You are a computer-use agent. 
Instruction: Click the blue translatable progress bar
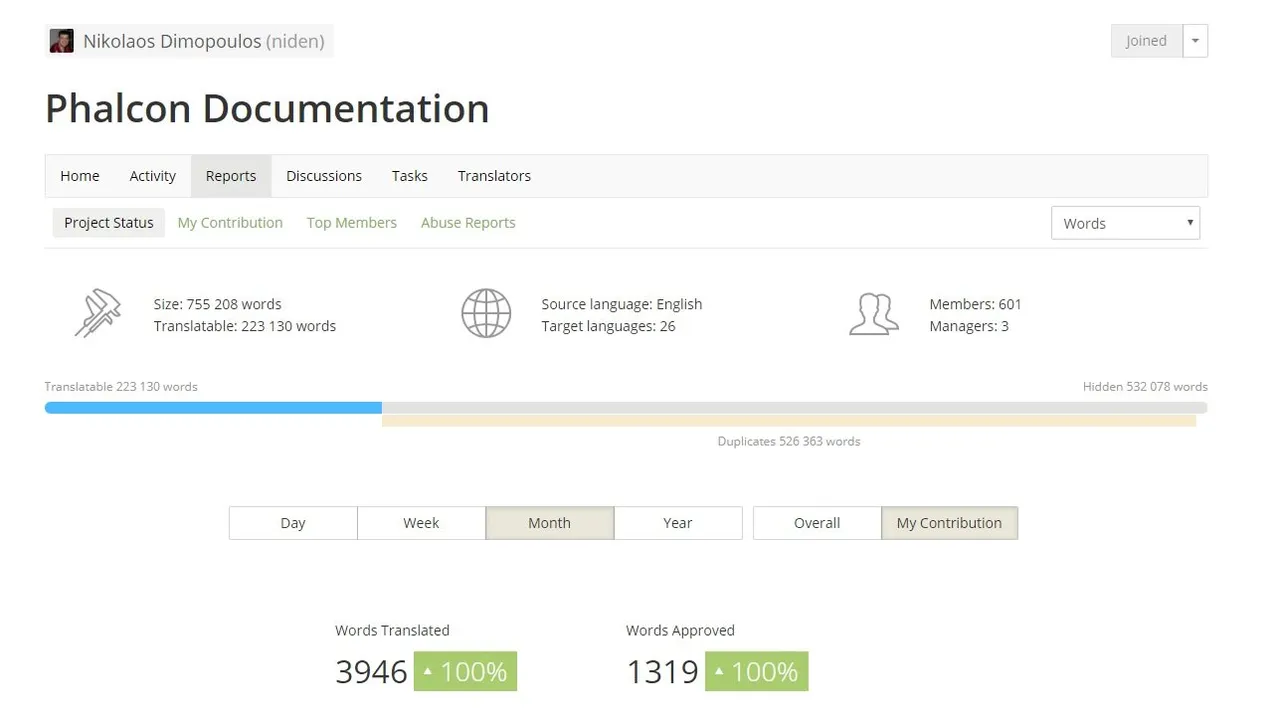point(213,408)
